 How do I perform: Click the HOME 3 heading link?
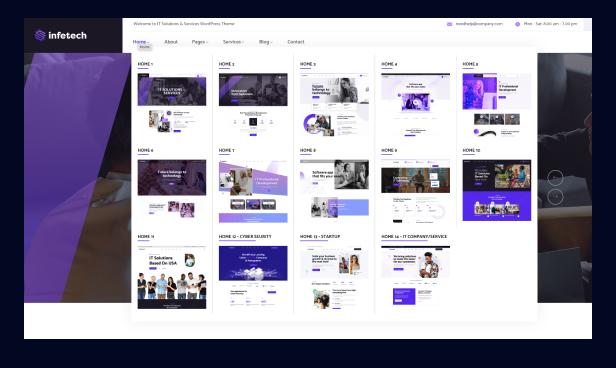pos(308,64)
